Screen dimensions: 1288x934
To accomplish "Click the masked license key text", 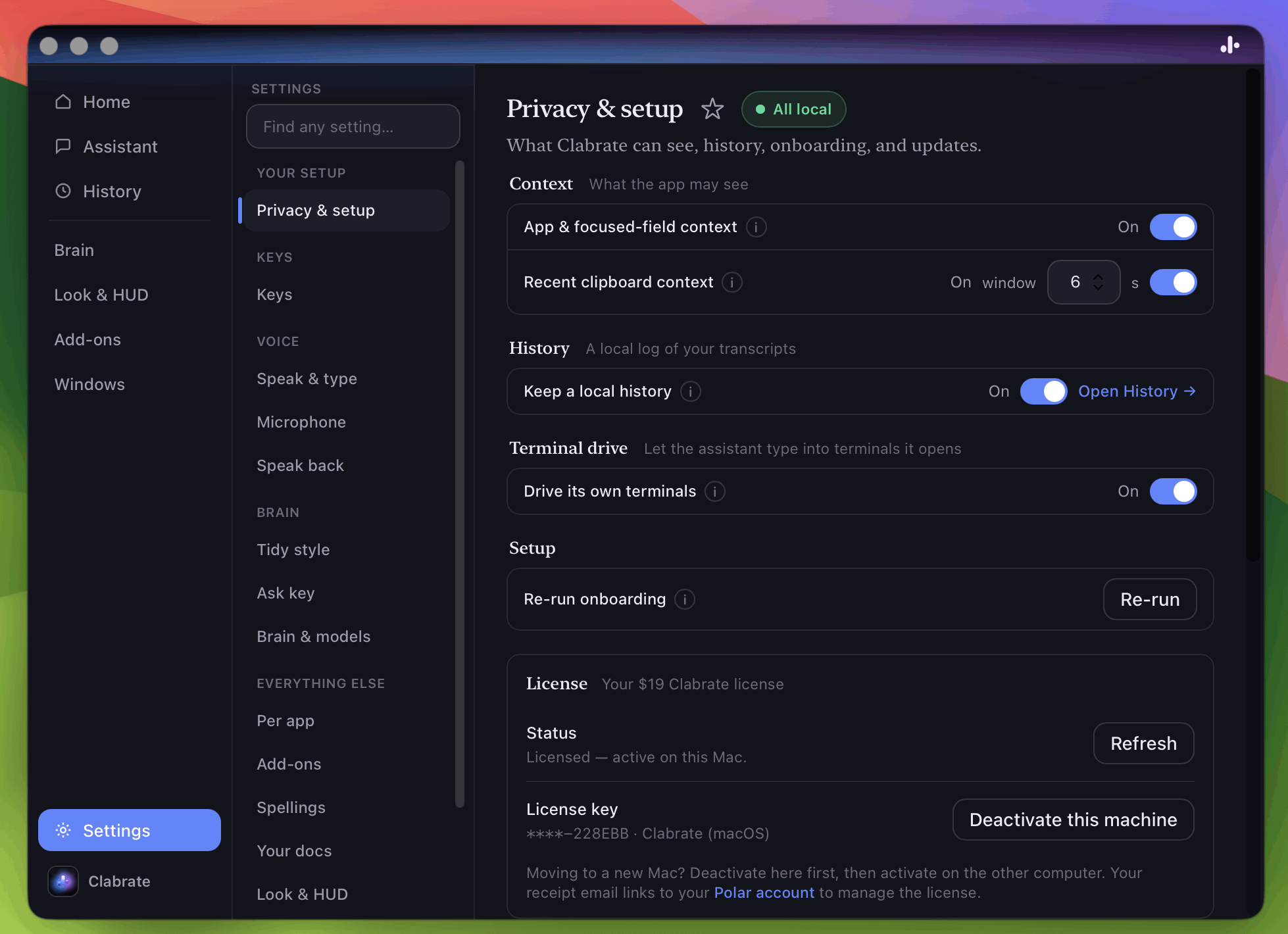I will 647,833.
